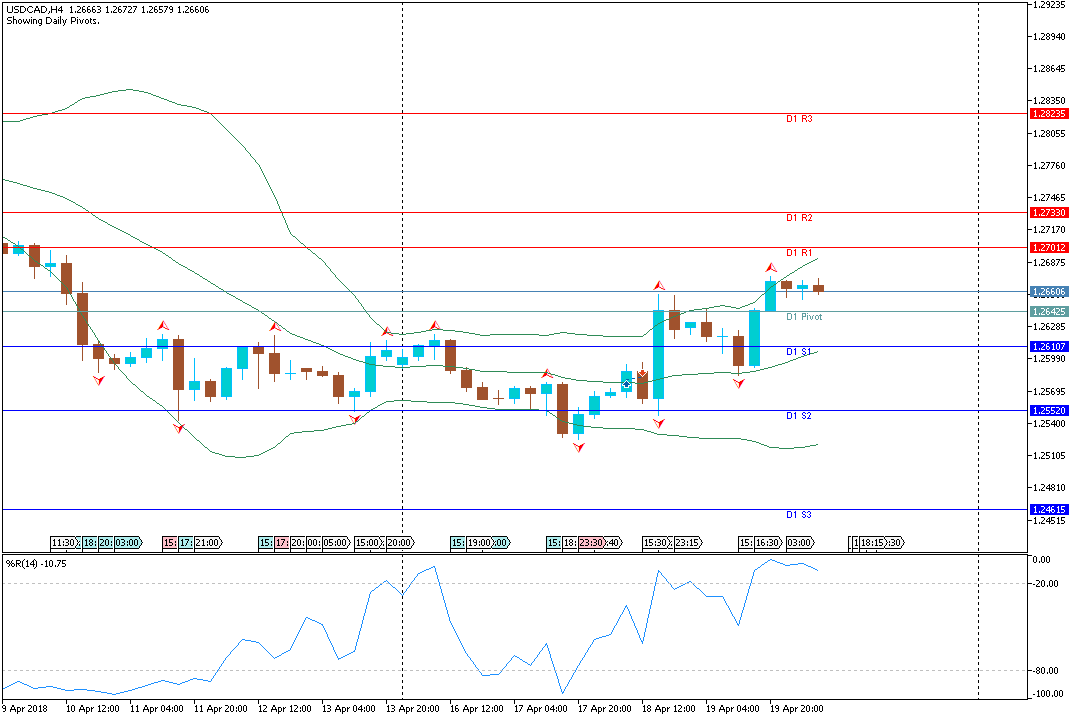Click the red 1.28235 price tag
Viewport: 1080px width, 720px height.
pyautogui.click(x=1048, y=114)
